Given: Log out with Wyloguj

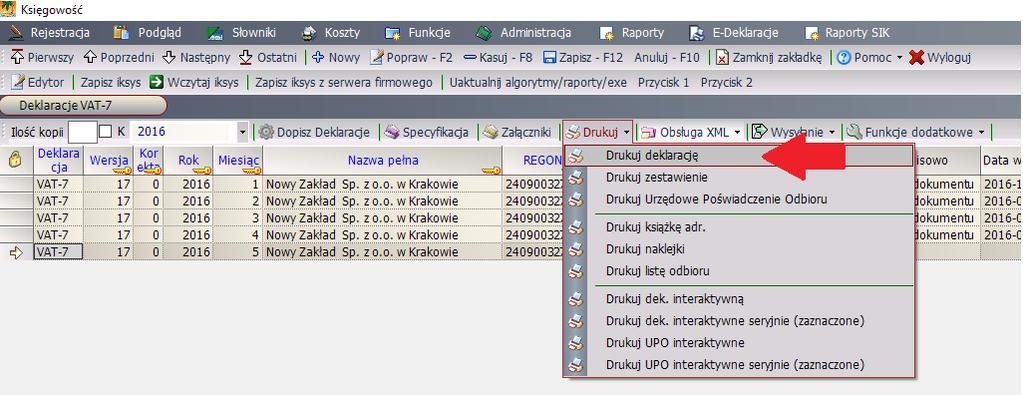Looking at the screenshot, I should pyautogui.click(x=940, y=57).
